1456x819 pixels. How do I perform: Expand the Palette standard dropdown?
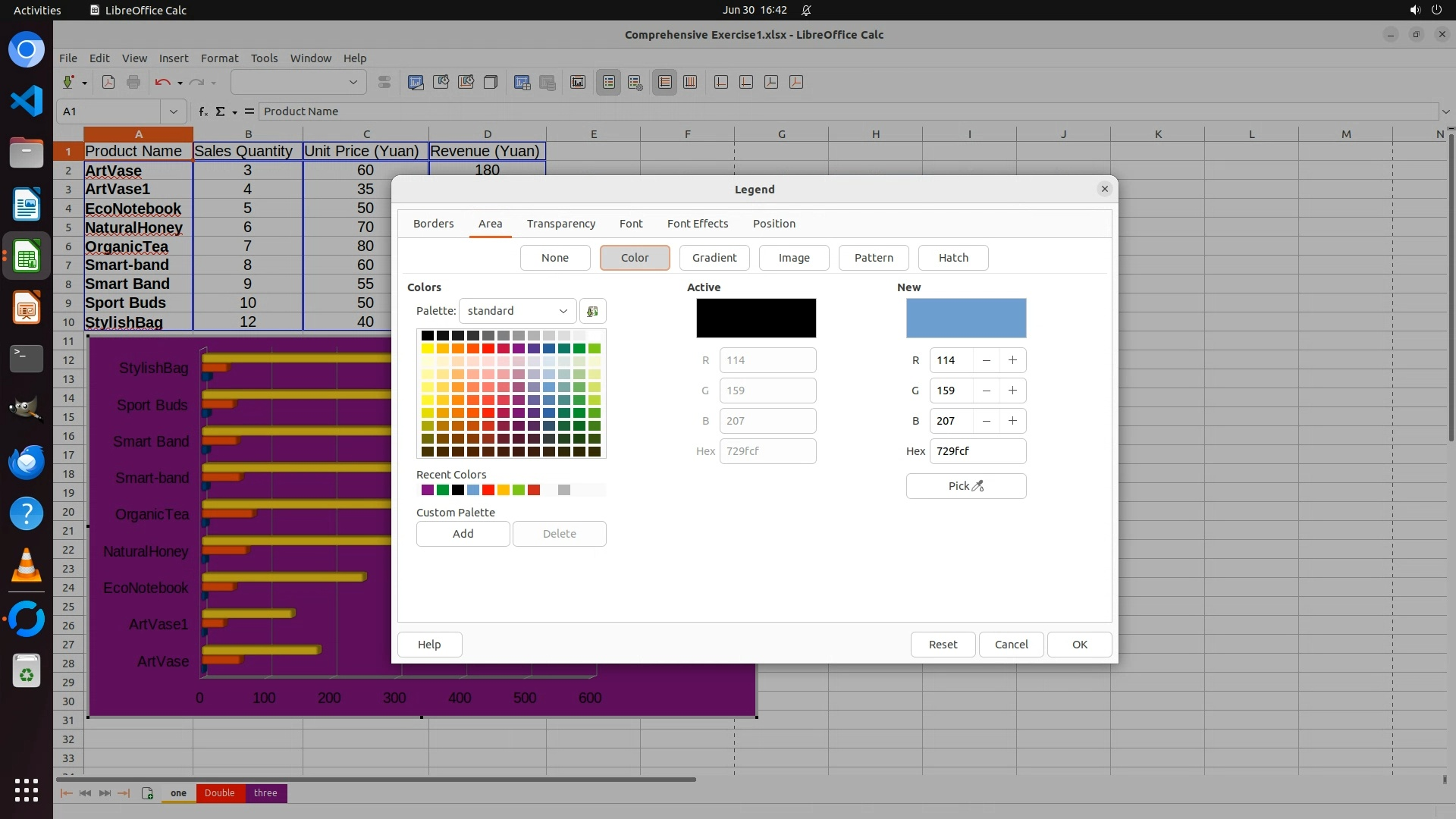point(517,311)
